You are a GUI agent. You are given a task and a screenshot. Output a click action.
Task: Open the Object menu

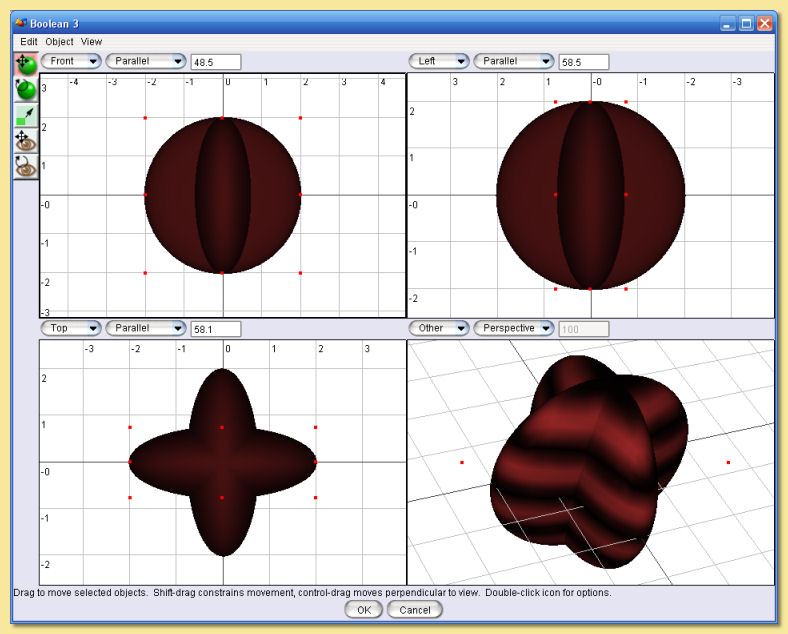tap(59, 42)
